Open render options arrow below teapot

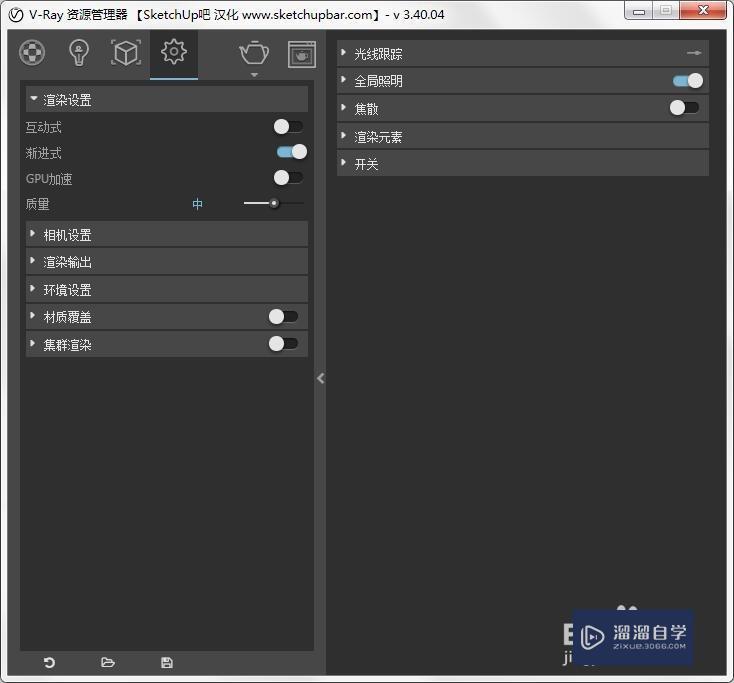click(x=254, y=75)
